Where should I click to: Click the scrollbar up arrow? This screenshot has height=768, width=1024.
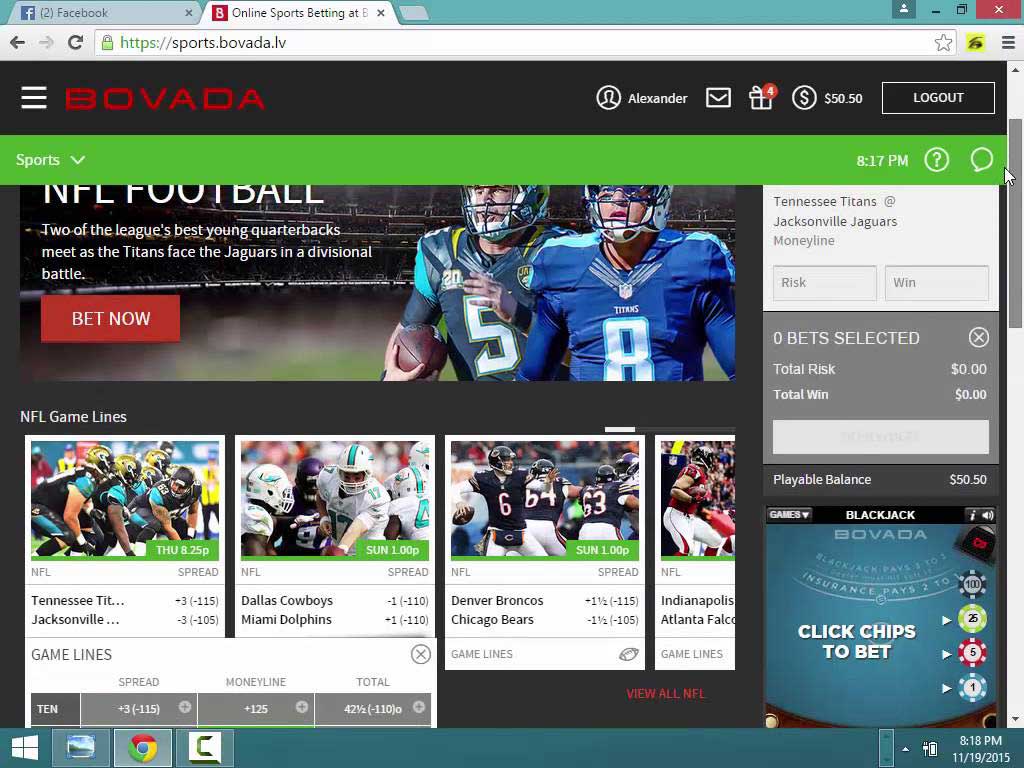tap(1015, 69)
